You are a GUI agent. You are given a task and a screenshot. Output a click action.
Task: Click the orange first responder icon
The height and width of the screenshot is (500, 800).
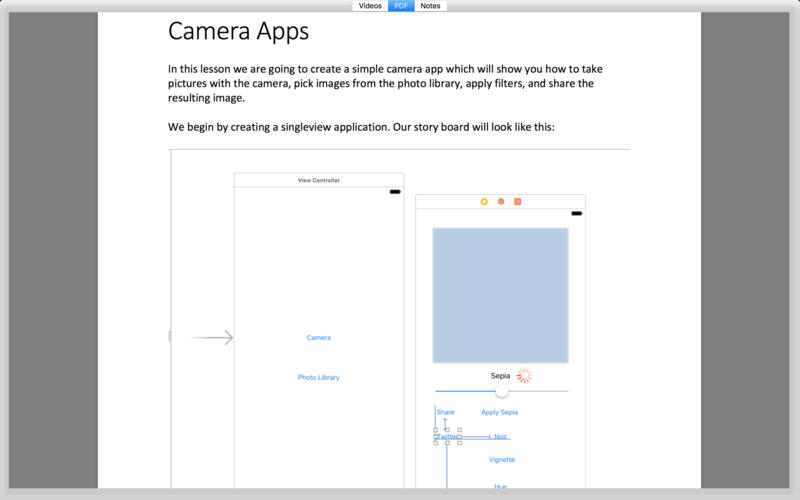(x=501, y=202)
